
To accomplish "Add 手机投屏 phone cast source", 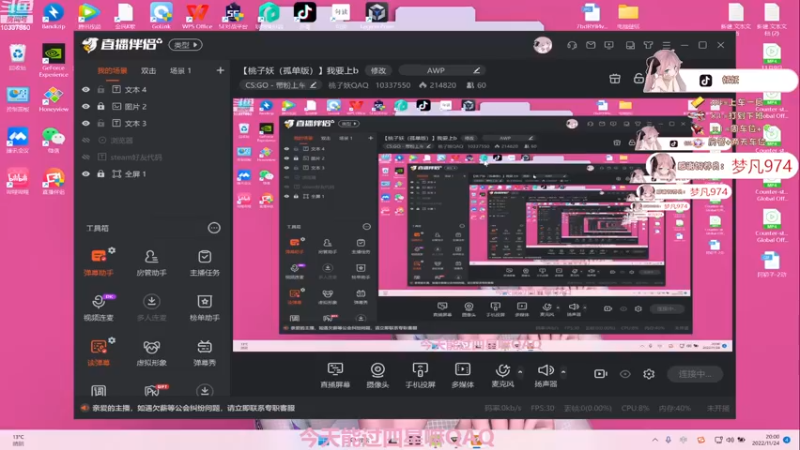I will point(420,375).
